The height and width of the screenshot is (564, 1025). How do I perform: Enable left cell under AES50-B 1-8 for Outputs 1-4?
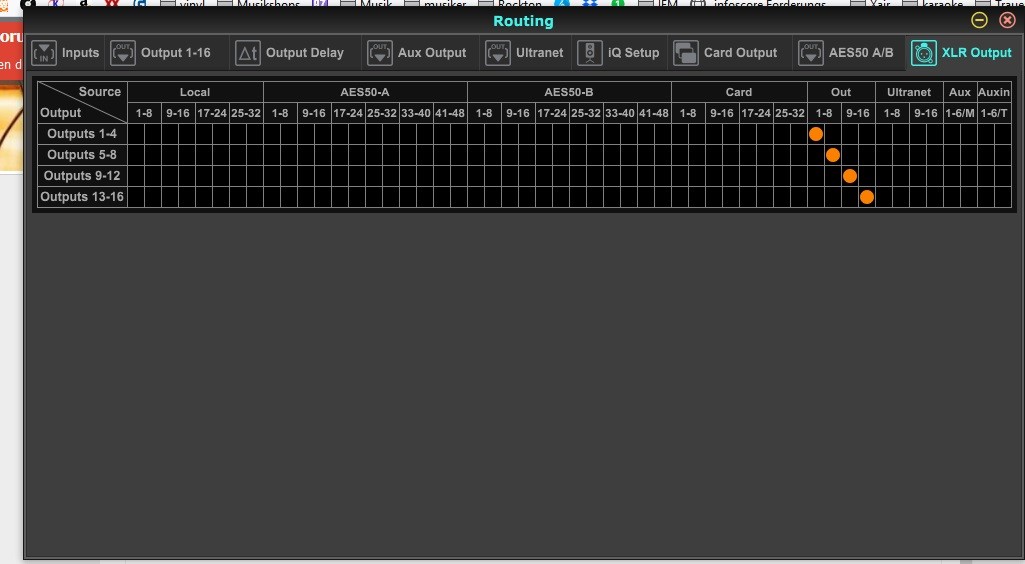(476, 134)
